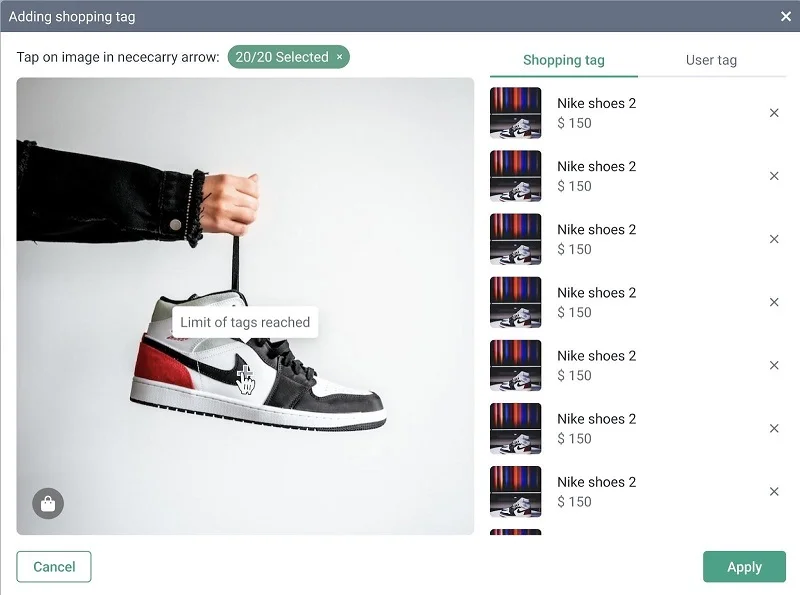The image size is (800, 595).
Task: Click the shopping bag icon on the image
Action: tap(48, 503)
